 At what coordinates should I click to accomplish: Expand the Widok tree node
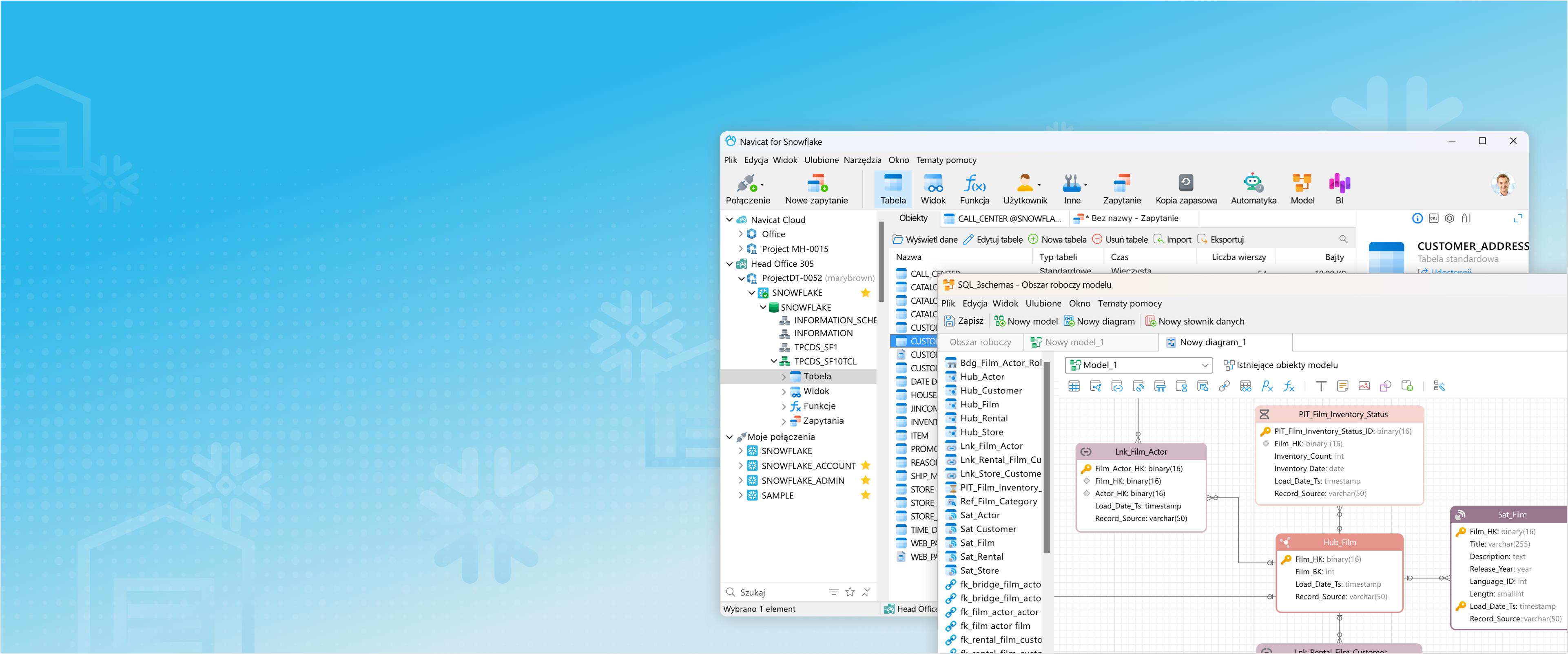click(x=784, y=391)
